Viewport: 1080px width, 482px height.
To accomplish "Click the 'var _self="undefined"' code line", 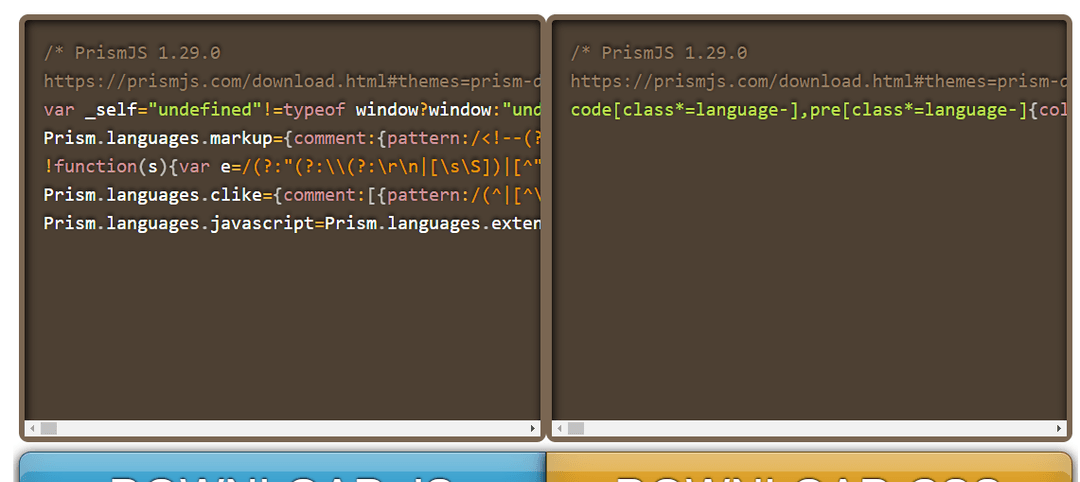I will 292,109.
